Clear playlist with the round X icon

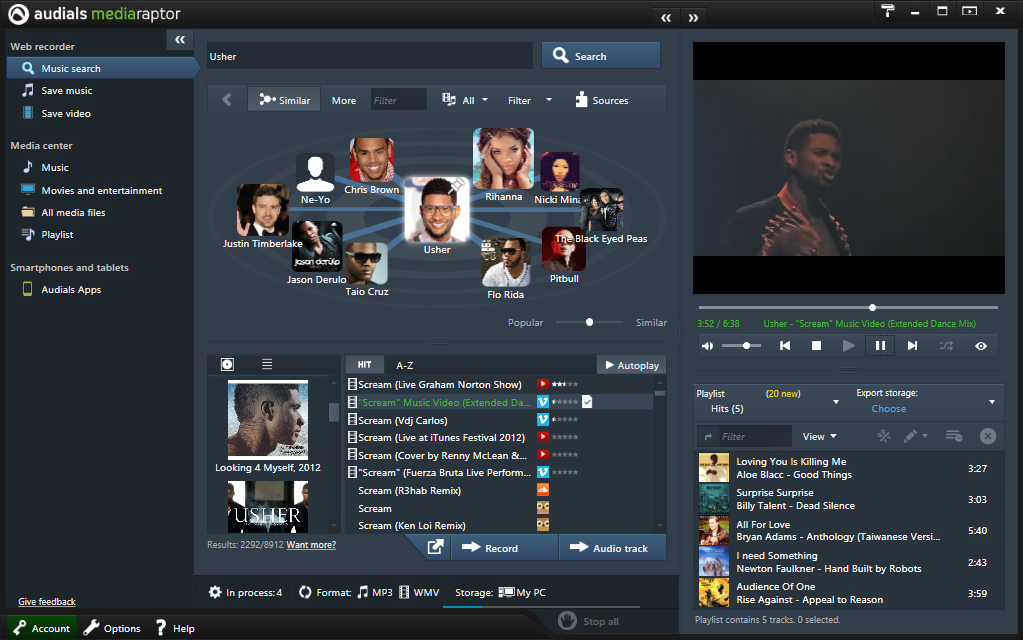(987, 436)
